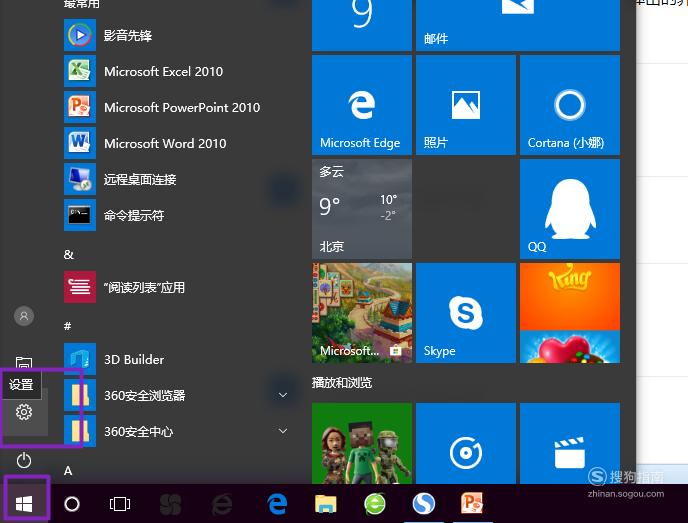Click the 播放和浏览 group header
The width and height of the screenshot is (688, 523).
342,383
